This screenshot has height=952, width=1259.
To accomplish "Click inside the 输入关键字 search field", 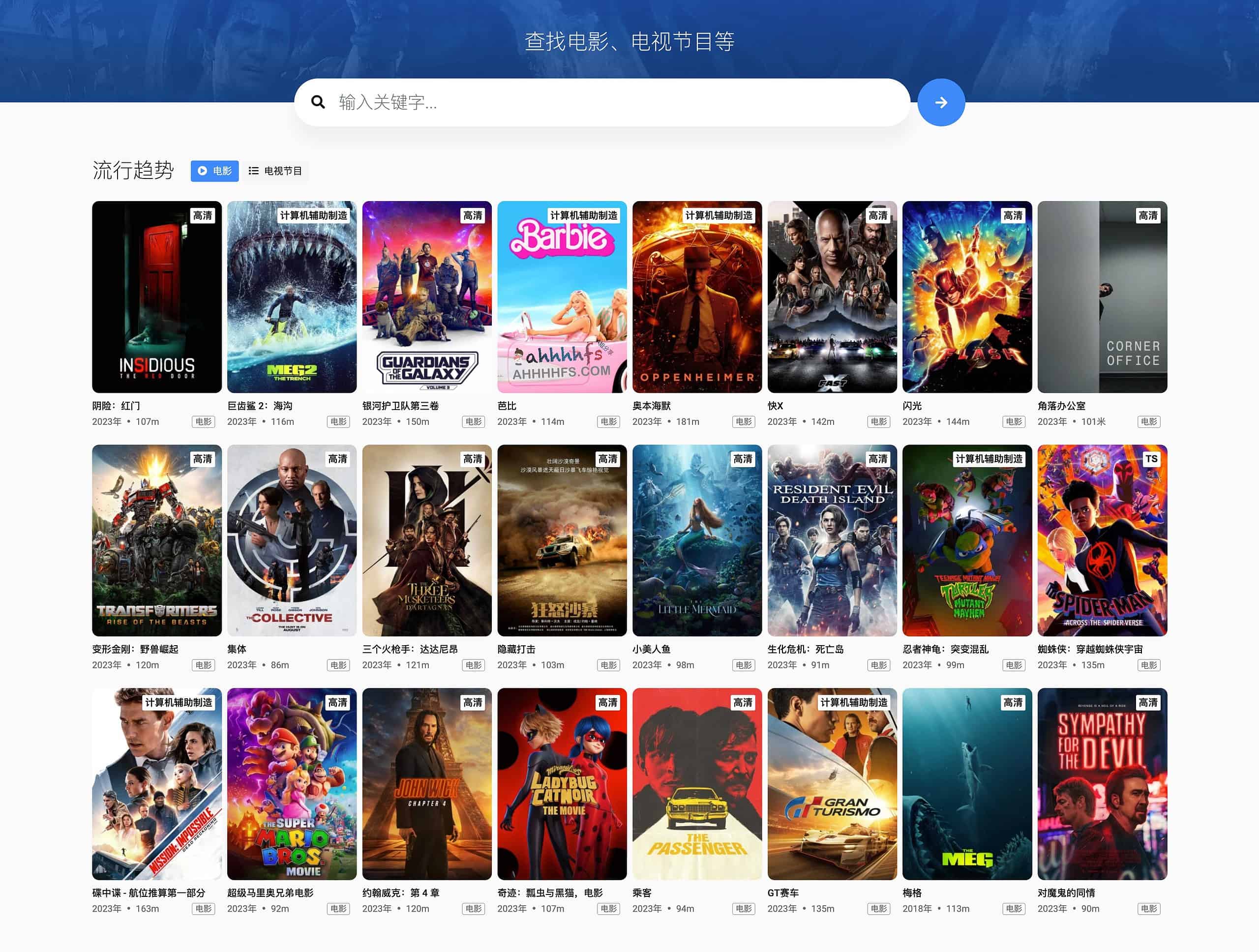I will point(569,102).
